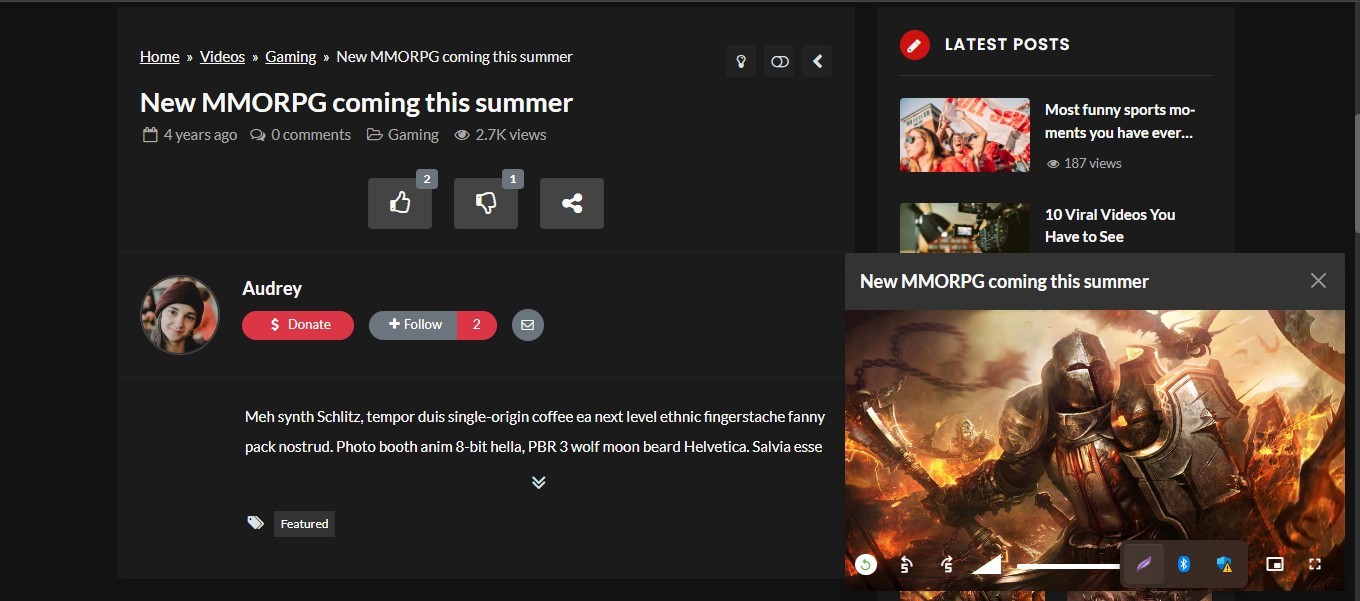Image resolution: width=1360 pixels, height=601 pixels.
Task: Click the tags icon beside Featured
Action: pos(256,523)
